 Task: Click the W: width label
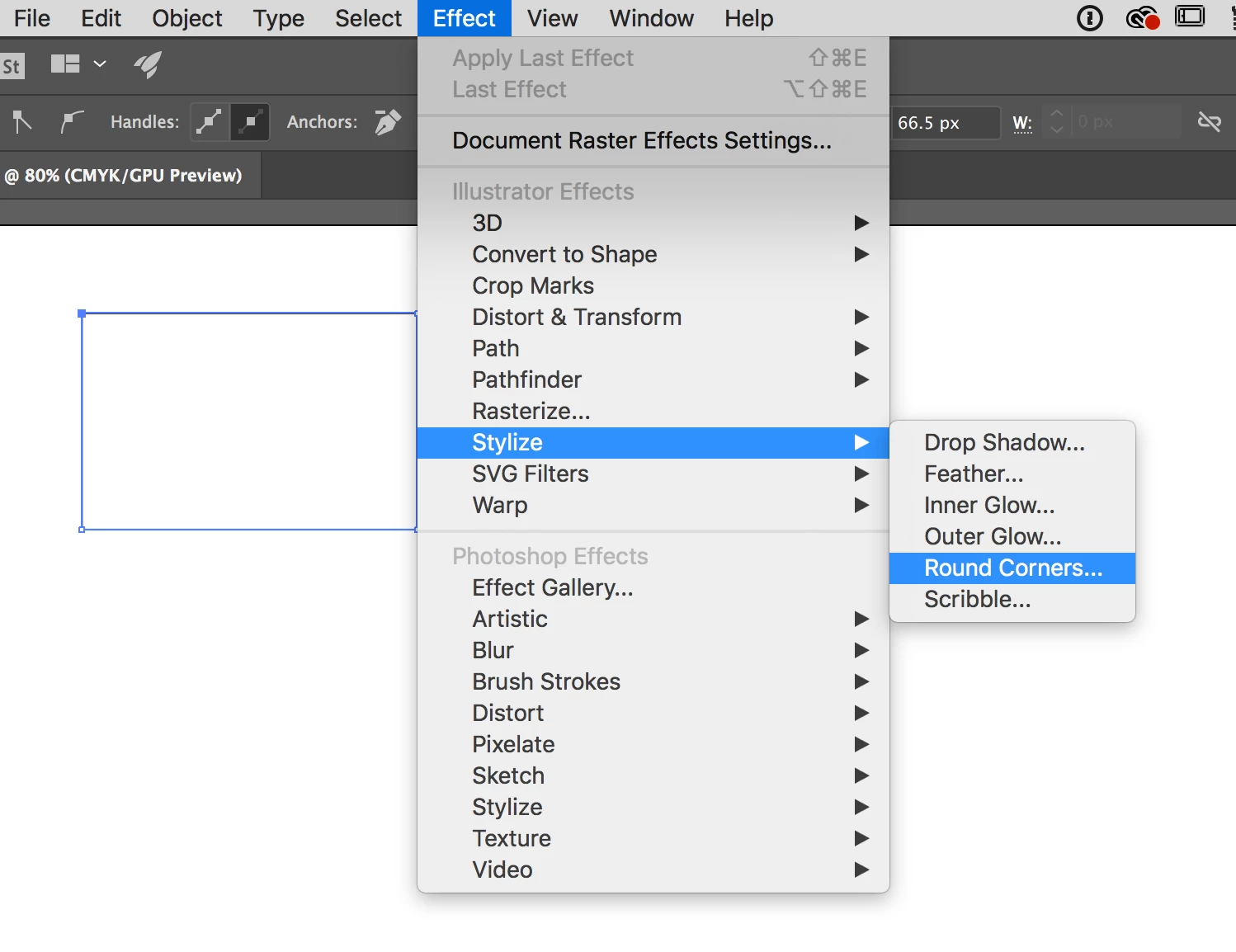(1022, 123)
